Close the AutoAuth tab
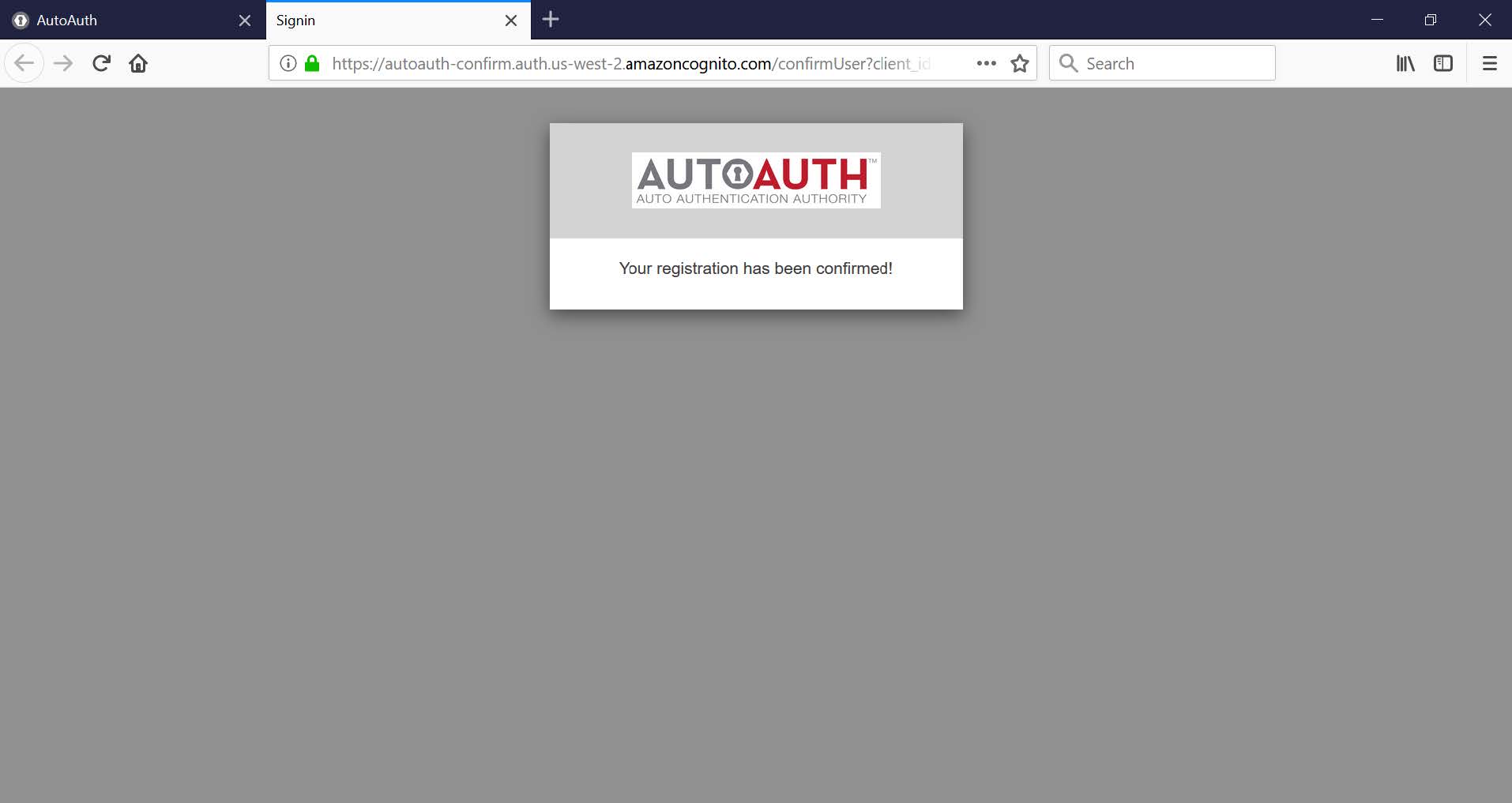Viewport: 1512px width, 803px height. (x=245, y=21)
